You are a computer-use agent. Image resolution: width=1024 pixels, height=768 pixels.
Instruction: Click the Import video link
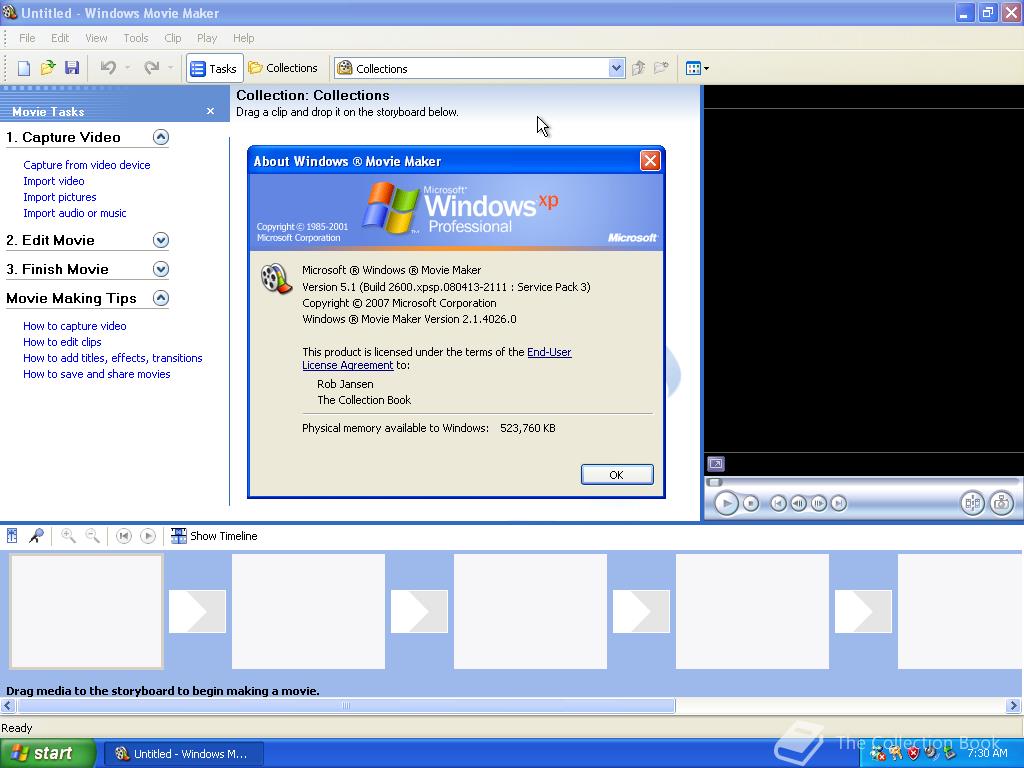coord(54,181)
